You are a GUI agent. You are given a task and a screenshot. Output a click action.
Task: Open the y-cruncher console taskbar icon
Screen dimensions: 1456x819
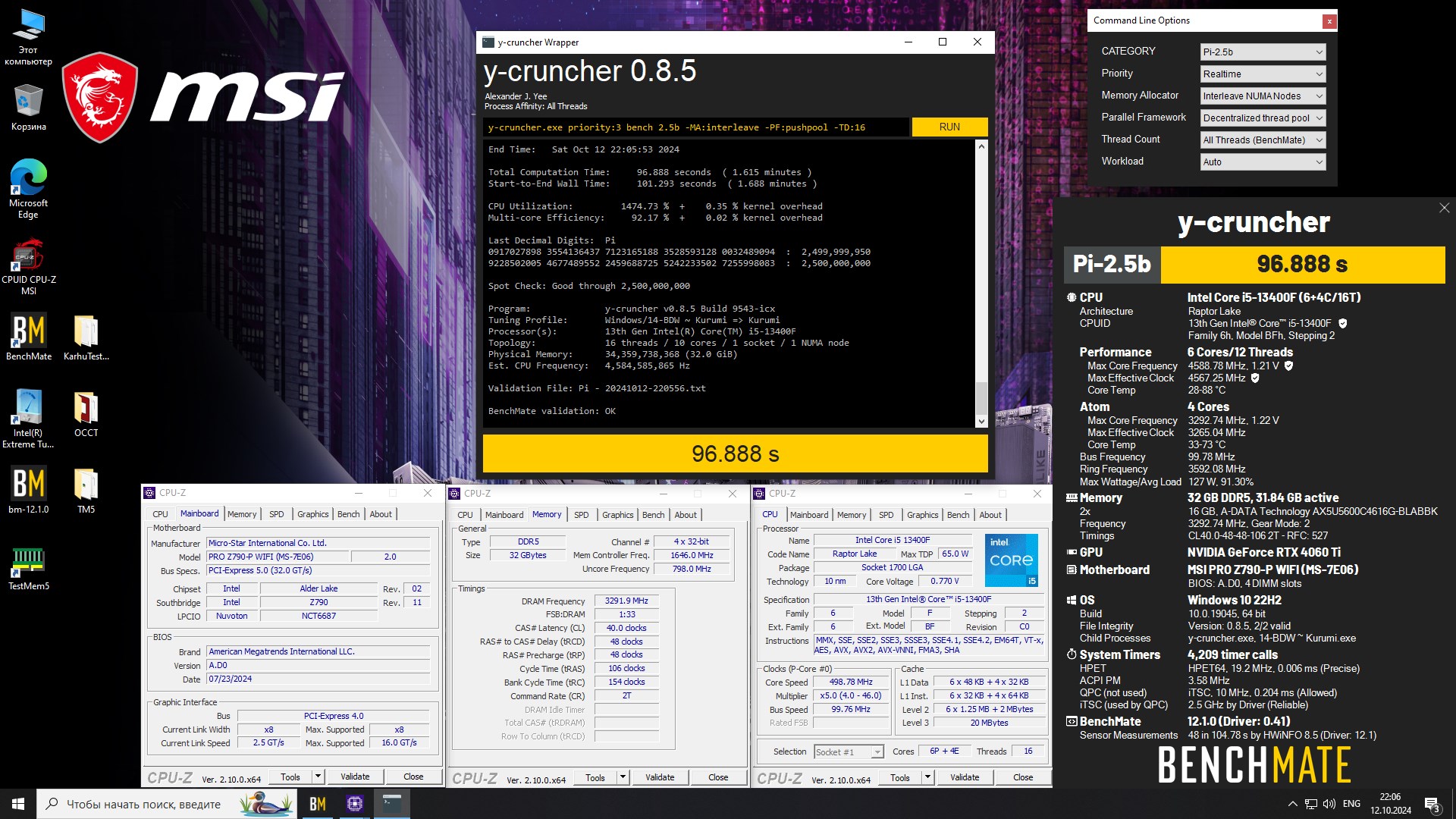[391, 804]
